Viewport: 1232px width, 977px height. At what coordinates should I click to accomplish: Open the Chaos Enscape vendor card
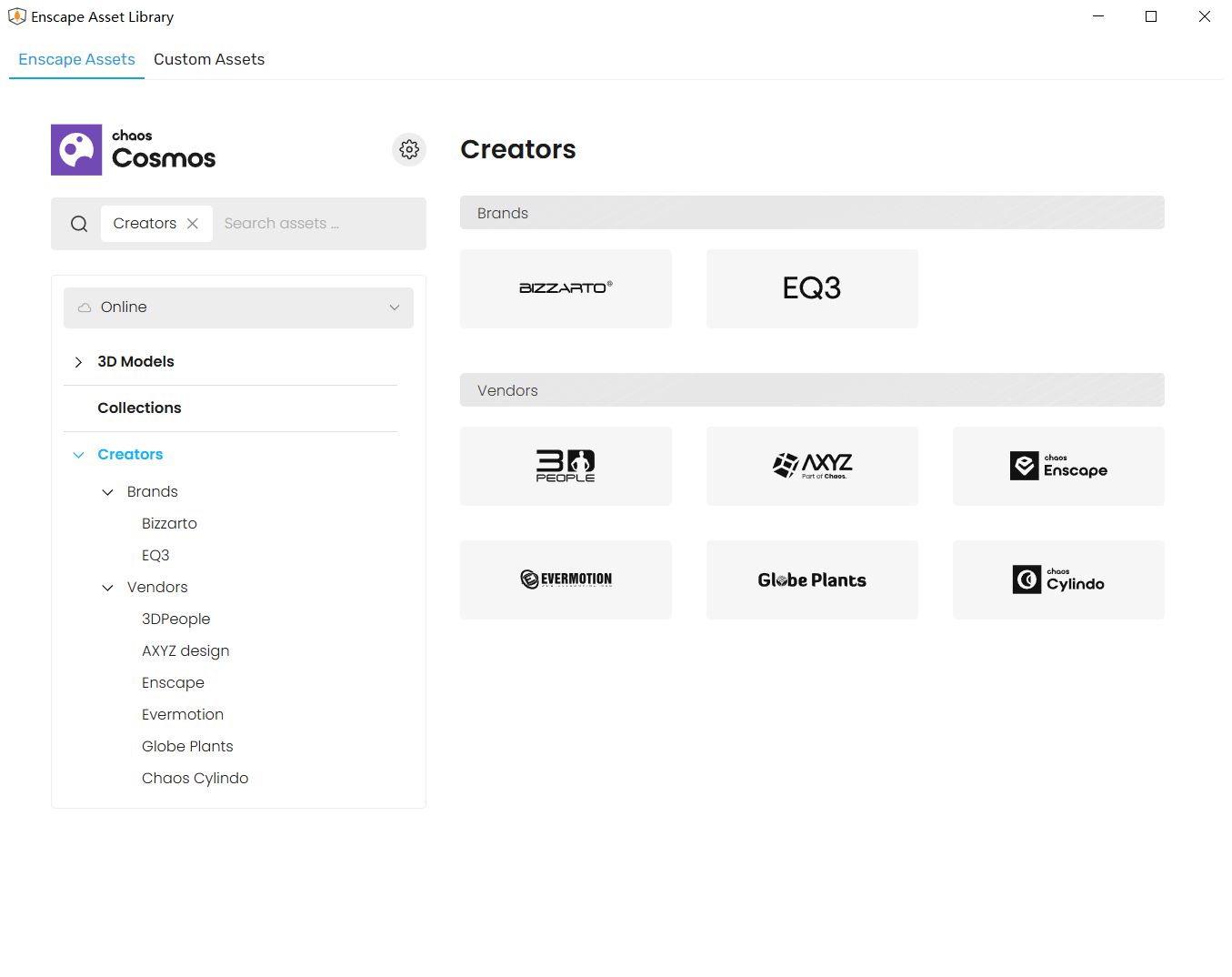1058,466
